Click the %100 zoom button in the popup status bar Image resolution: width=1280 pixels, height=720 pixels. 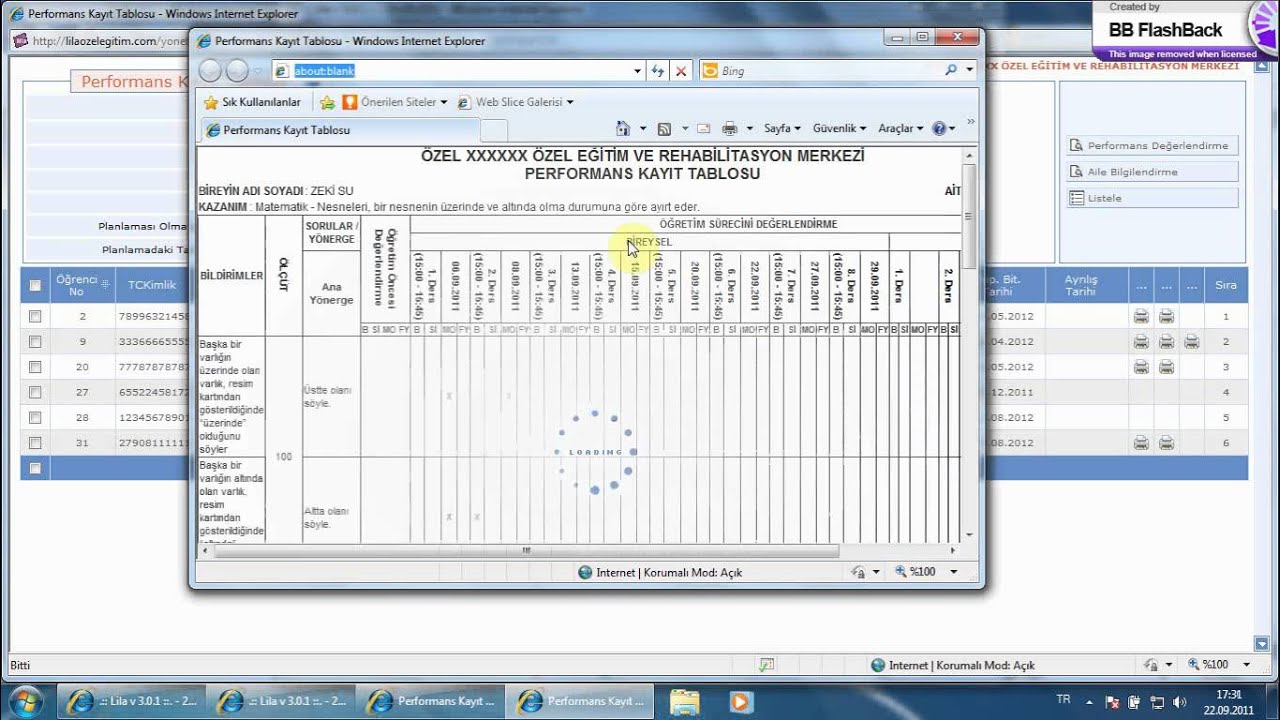pyautogui.click(x=916, y=572)
